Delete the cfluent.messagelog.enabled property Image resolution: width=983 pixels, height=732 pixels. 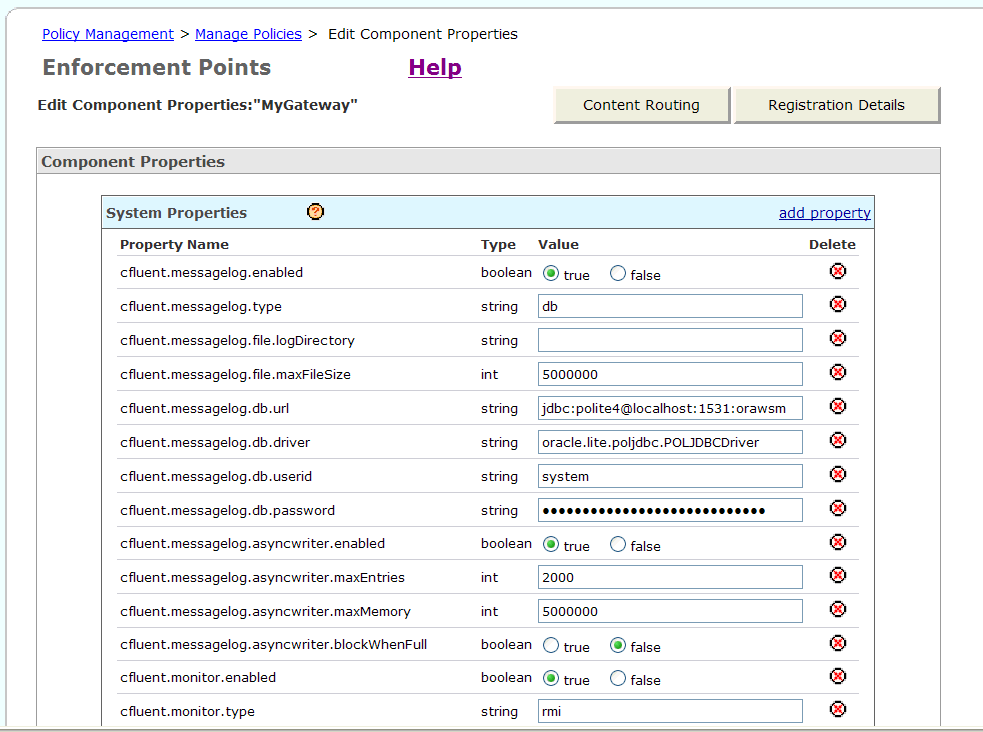click(x=838, y=271)
